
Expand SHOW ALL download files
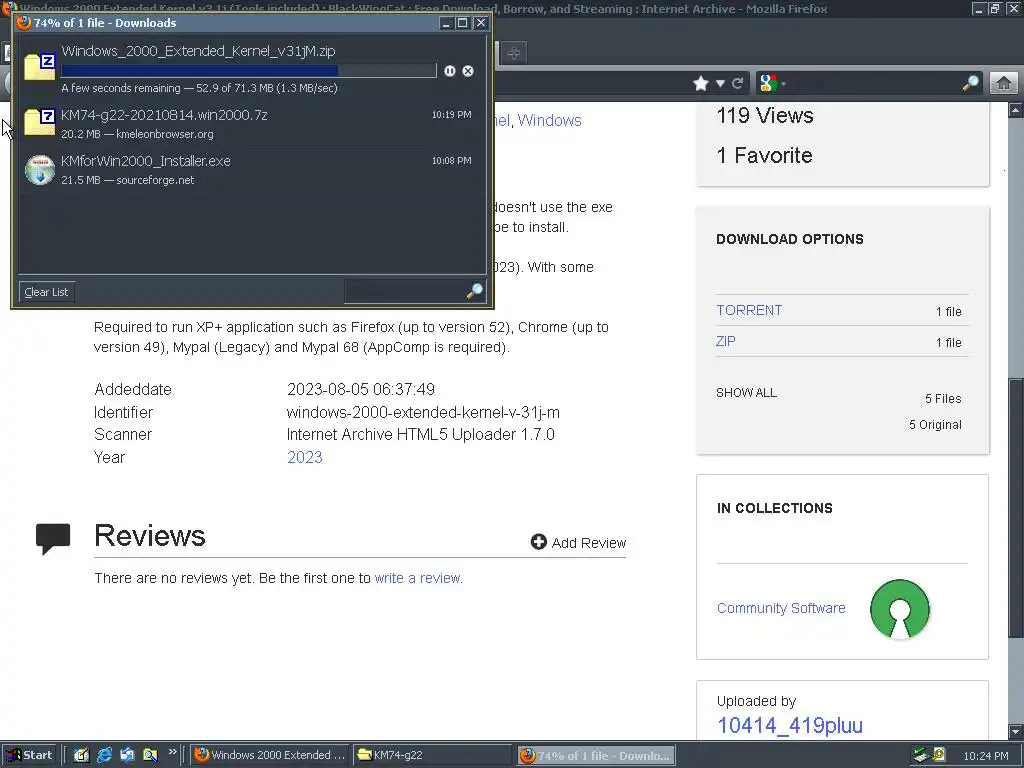pos(746,392)
